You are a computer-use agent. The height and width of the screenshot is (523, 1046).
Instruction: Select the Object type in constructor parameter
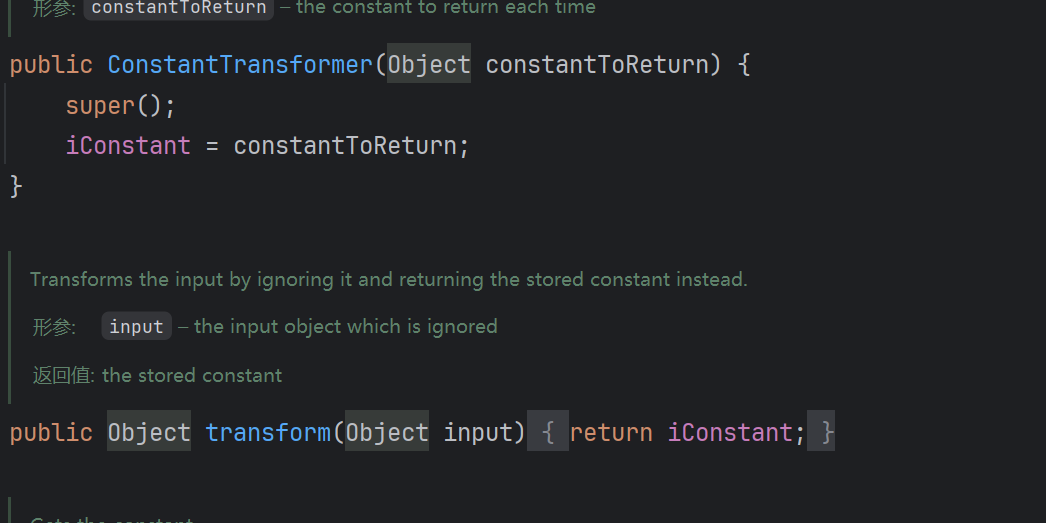click(429, 65)
